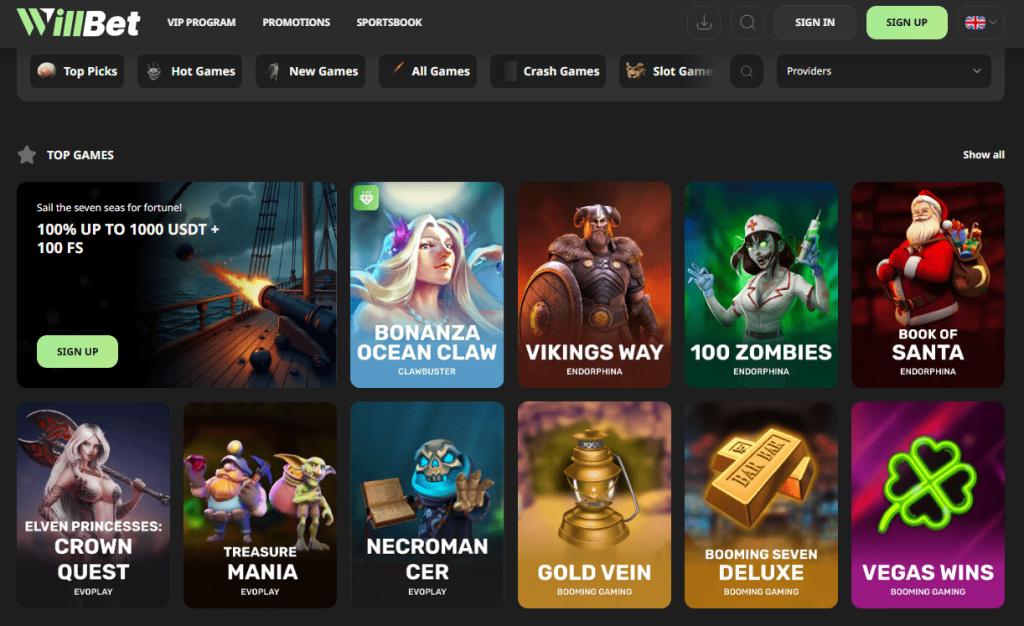
Task: Open the language selector chevron
Action: click(993, 23)
